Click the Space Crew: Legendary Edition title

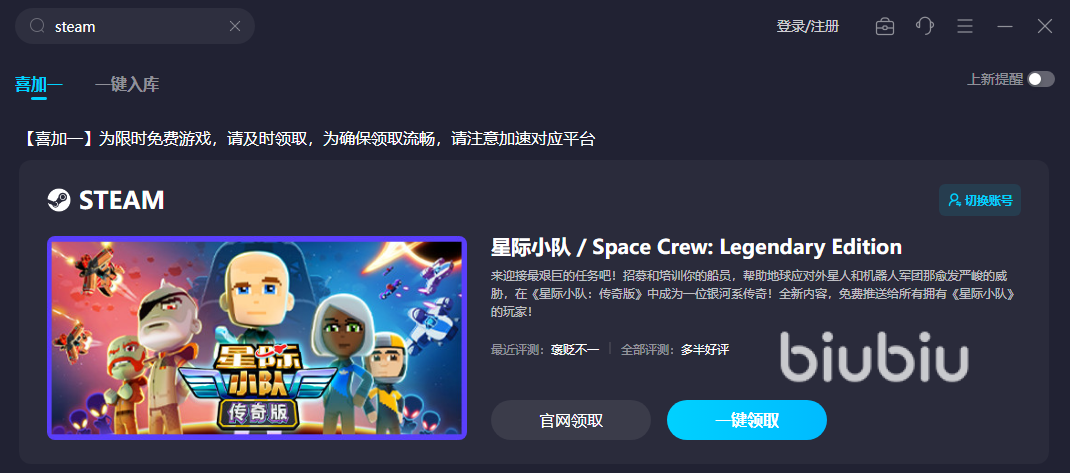click(x=696, y=246)
